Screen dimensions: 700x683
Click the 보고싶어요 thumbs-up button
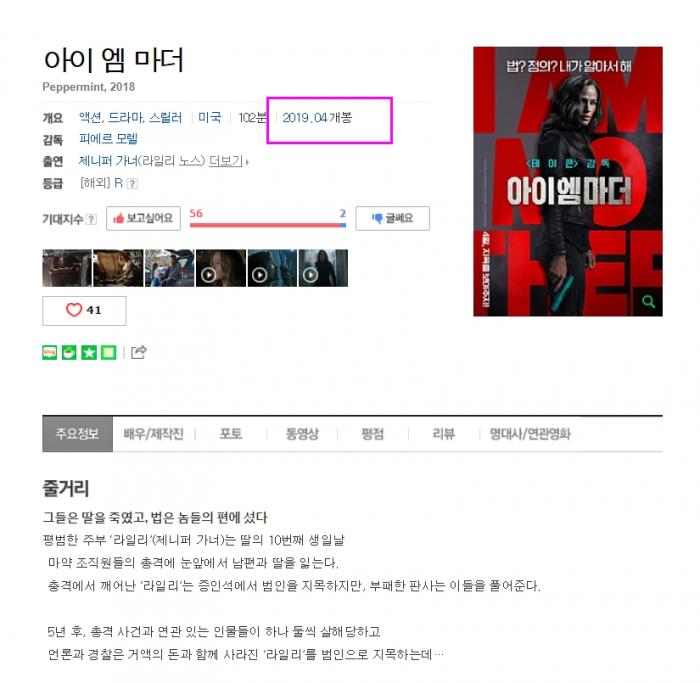(x=143, y=218)
